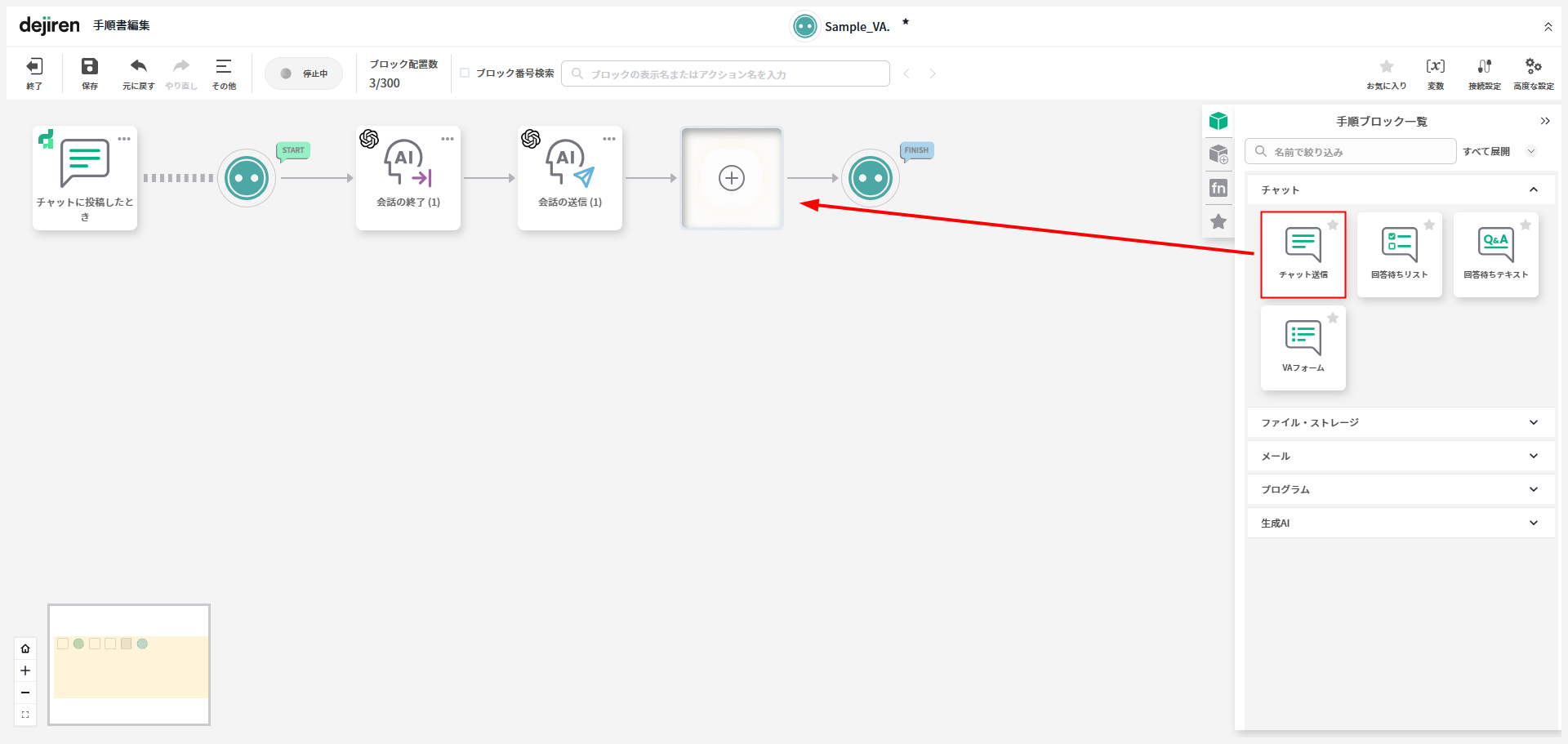The image size is (1568, 744).
Task: Enable the ブロック番号検索 checkbox
Action: tap(465, 73)
